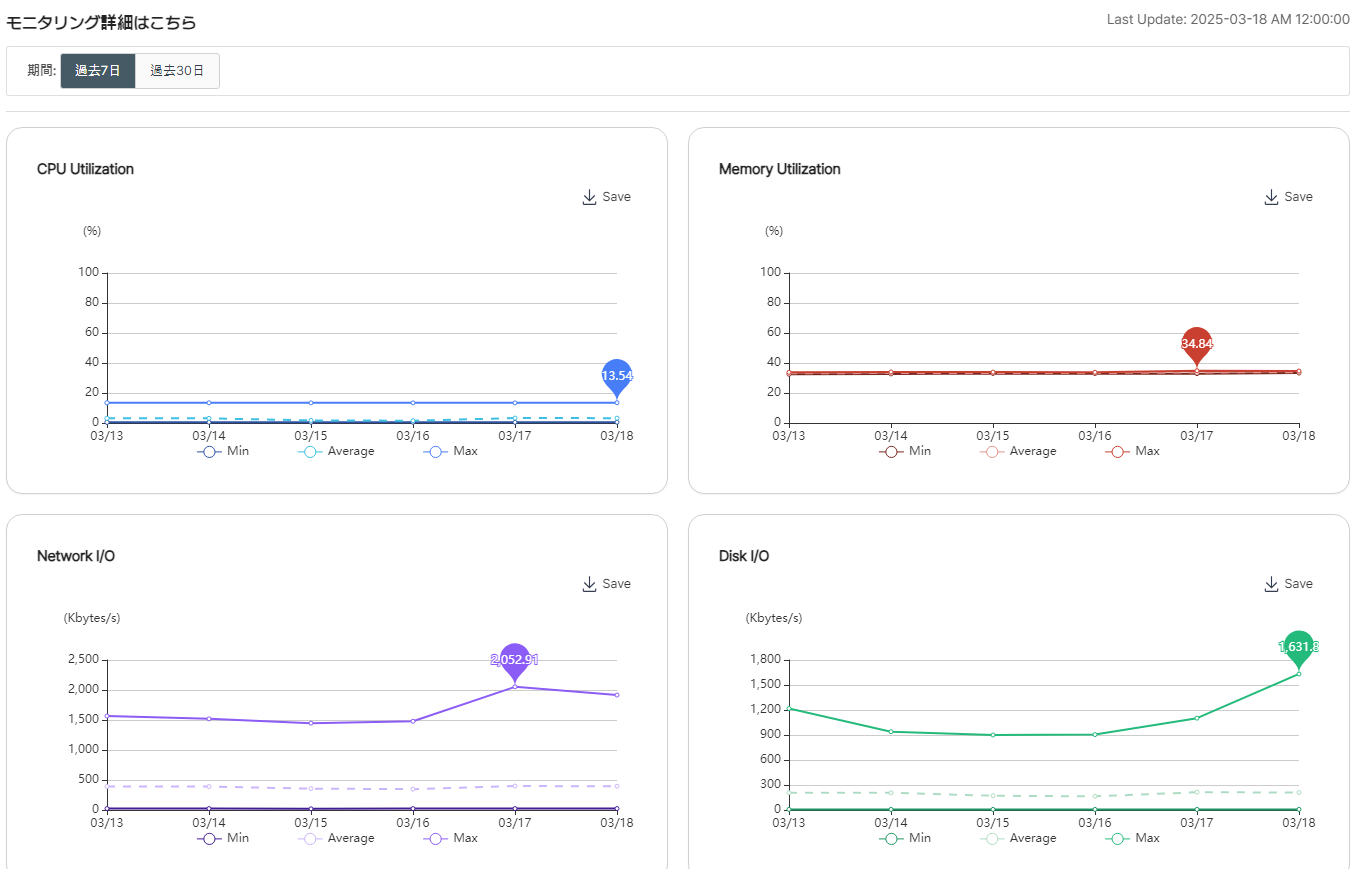Toggle Average series in Network I/O legend
The height and width of the screenshot is (869, 1367).
(x=336, y=838)
